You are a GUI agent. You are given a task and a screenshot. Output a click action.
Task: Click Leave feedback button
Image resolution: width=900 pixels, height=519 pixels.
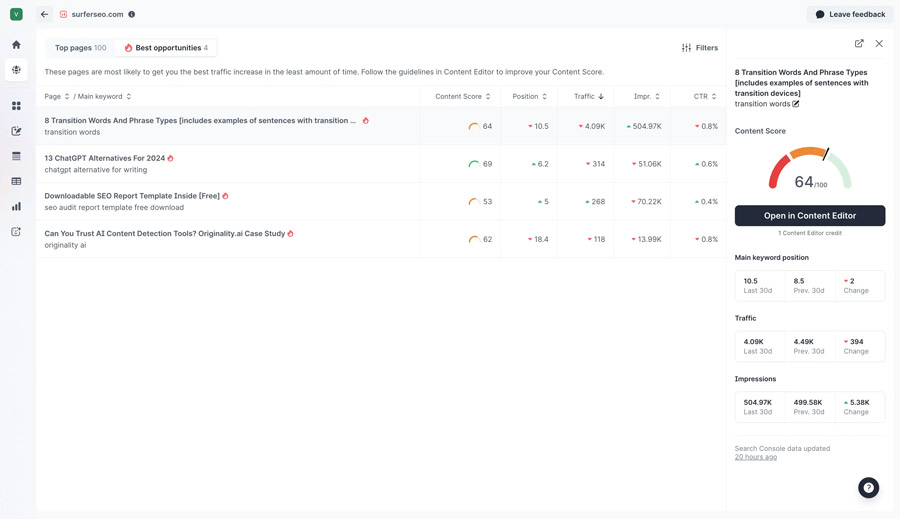(x=850, y=14)
